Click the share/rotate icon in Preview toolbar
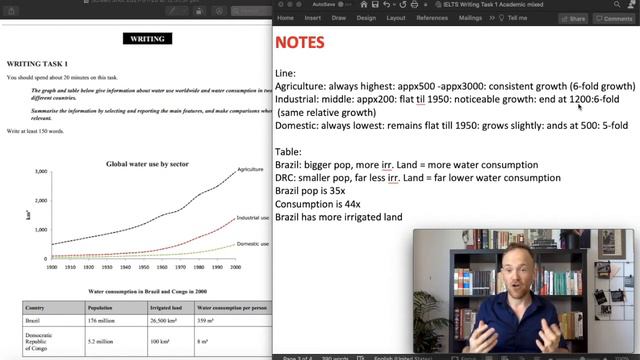This screenshot has height=360, width=640. click(199, 11)
